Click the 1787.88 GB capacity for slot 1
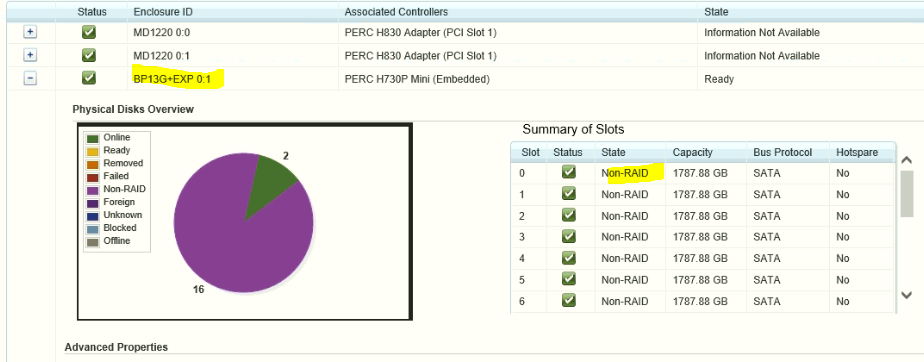 pyautogui.click(x=700, y=195)
